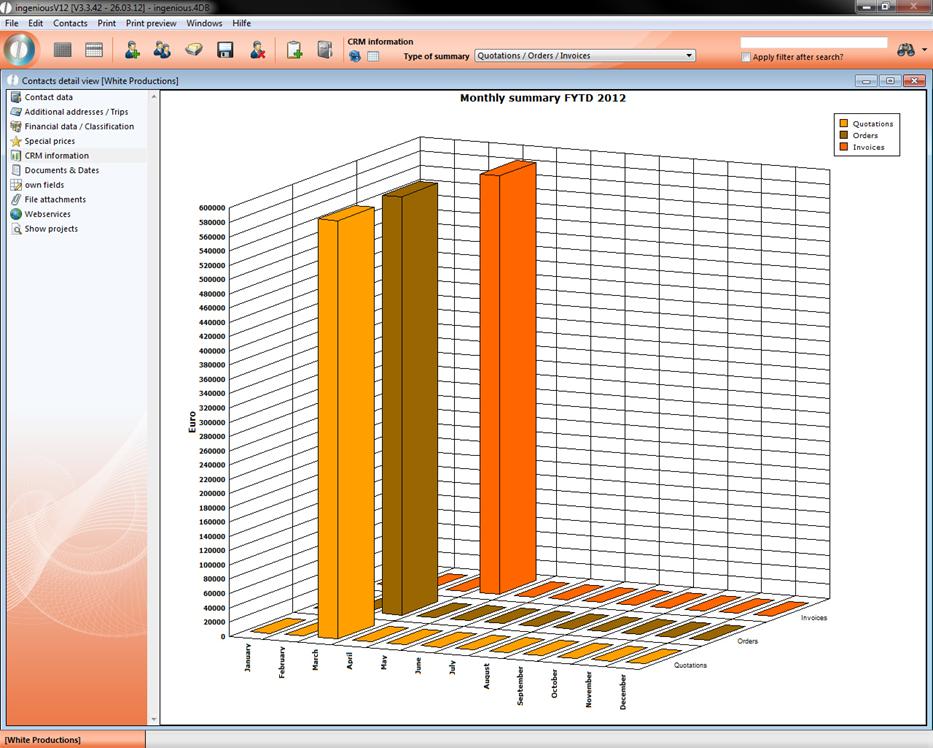Click the delete contact icon with red X
The image size is (933, 748).
[257, 50]
